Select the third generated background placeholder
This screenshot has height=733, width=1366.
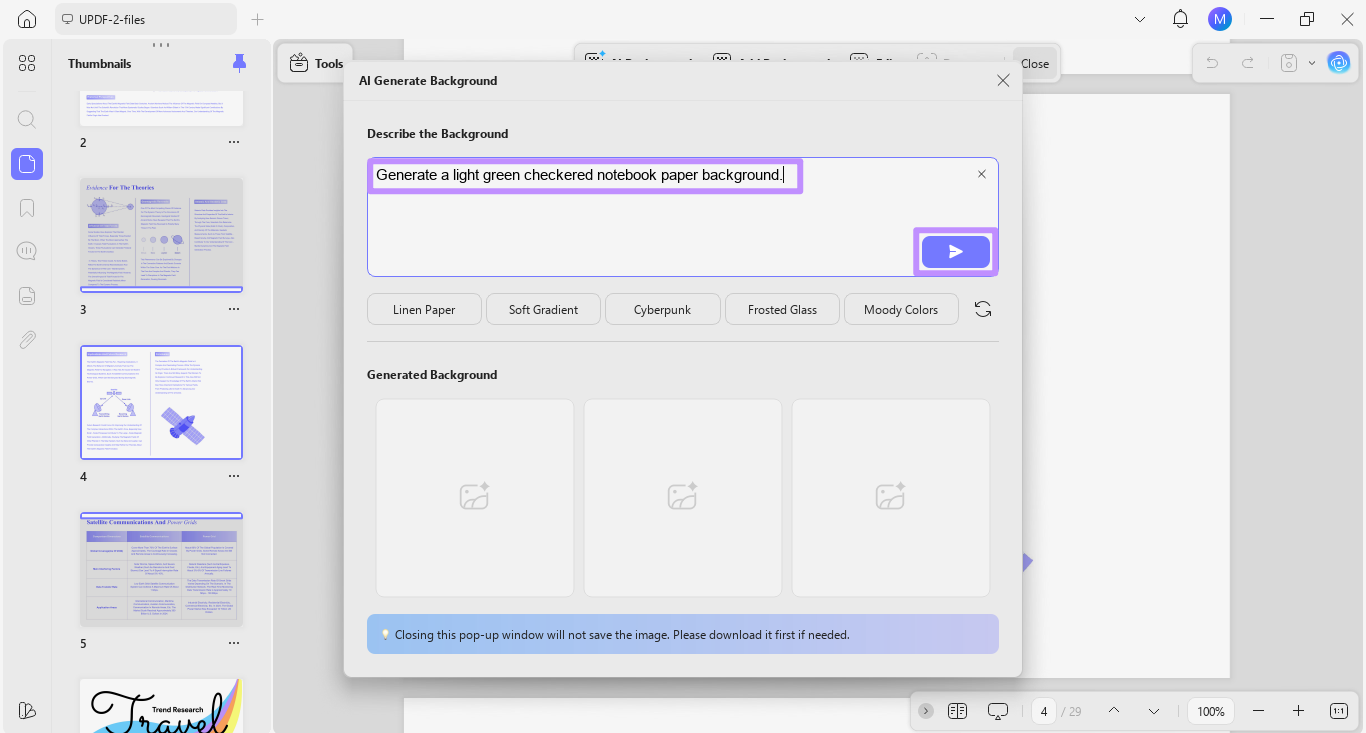[891, 498]
